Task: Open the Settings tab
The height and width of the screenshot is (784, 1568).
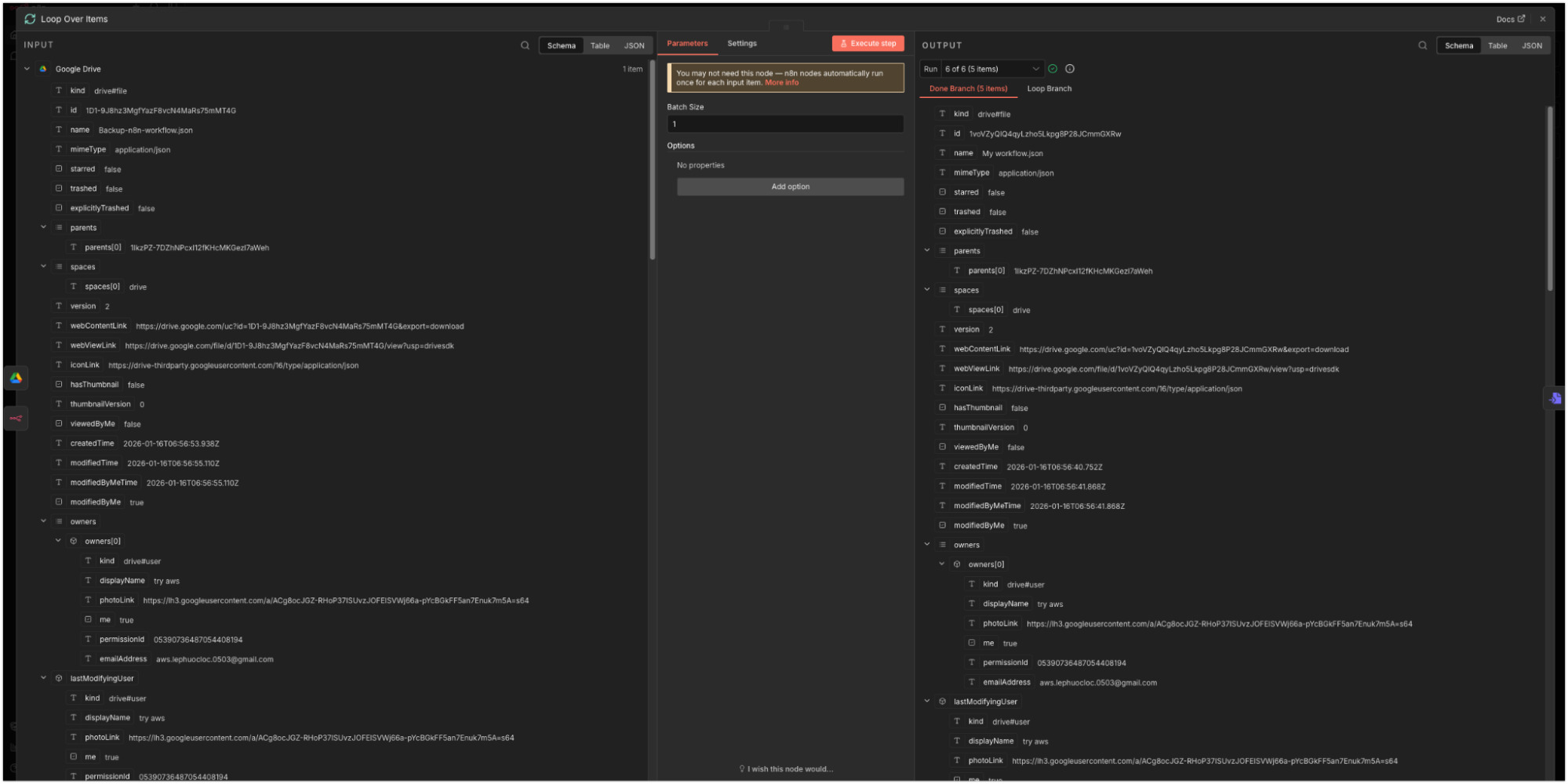Action: click(741, 44)
